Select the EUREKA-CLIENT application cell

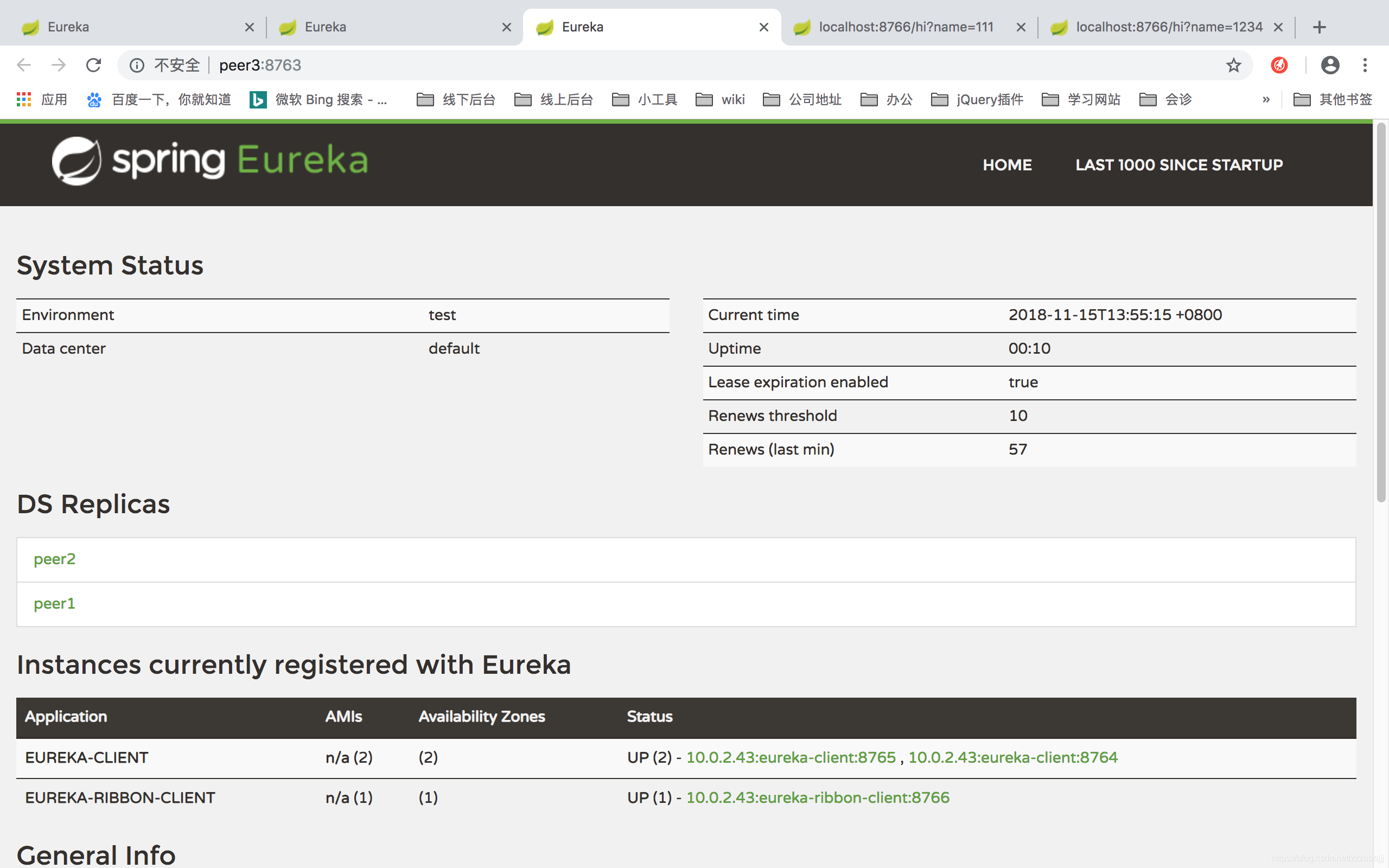(x=87, y=758)
